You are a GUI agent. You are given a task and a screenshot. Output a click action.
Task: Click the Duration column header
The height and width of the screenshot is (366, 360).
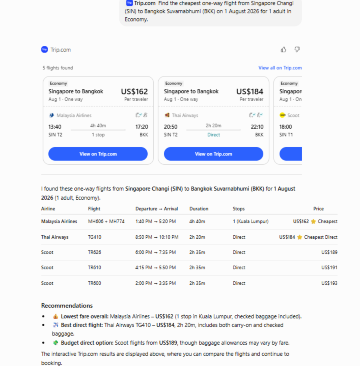[199, 209]
